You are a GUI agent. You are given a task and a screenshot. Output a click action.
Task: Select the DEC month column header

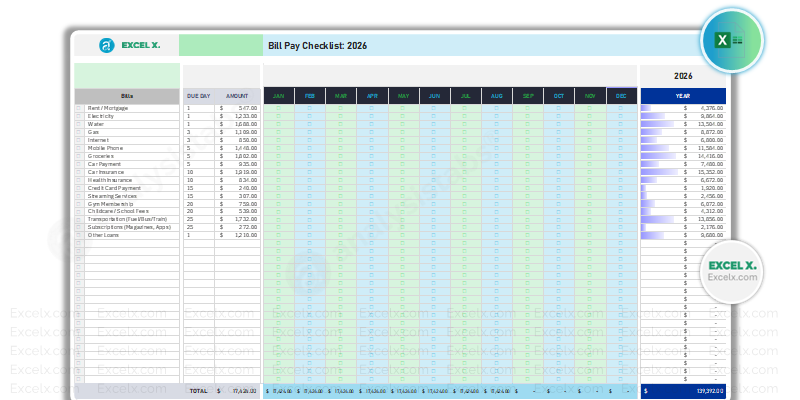[x=621, y=96]
